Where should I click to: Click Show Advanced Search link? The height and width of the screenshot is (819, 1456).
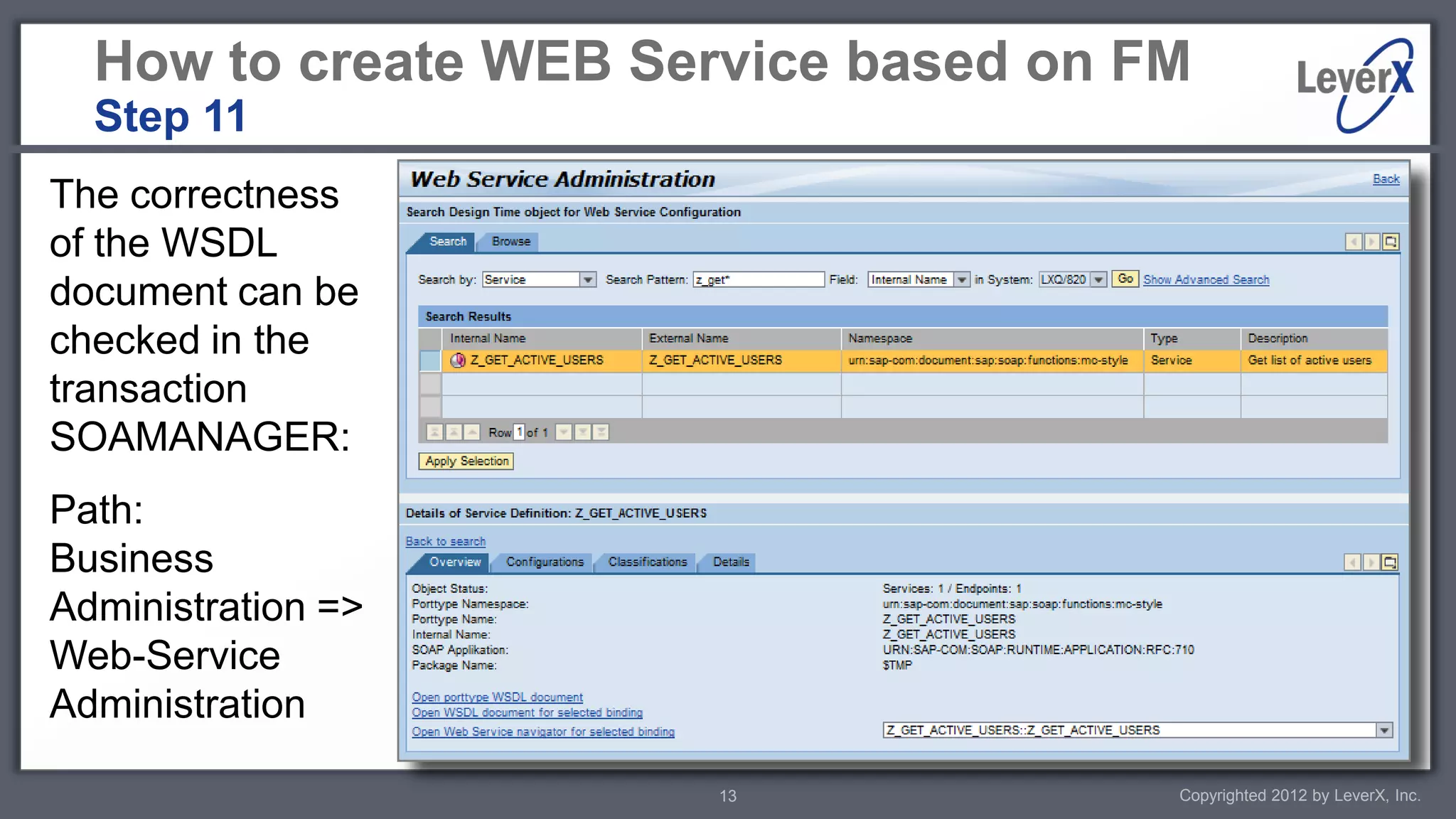click(x=1206, y=280)
